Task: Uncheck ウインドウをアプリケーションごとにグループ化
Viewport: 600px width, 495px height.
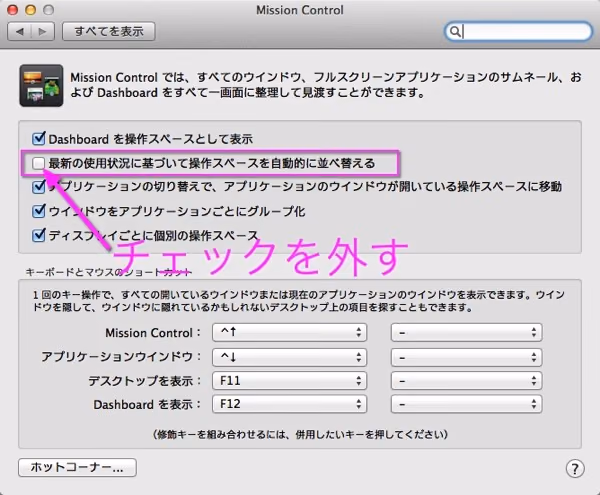Action: pyautogui.click(x=39, y=211)
